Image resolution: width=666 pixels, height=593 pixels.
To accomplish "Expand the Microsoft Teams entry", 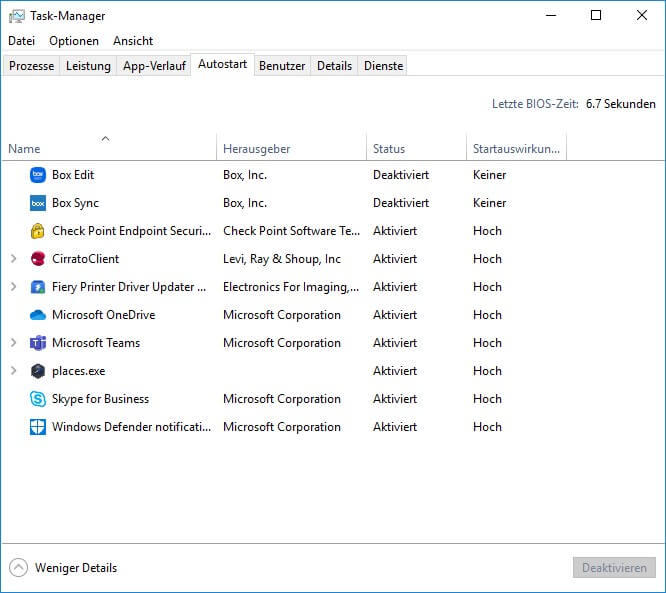I will coord(14,343).
